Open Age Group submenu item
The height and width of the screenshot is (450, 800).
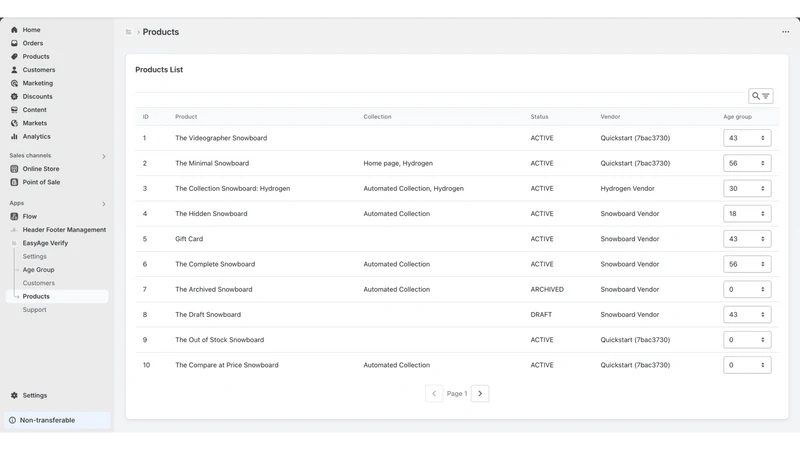(38, 269)
